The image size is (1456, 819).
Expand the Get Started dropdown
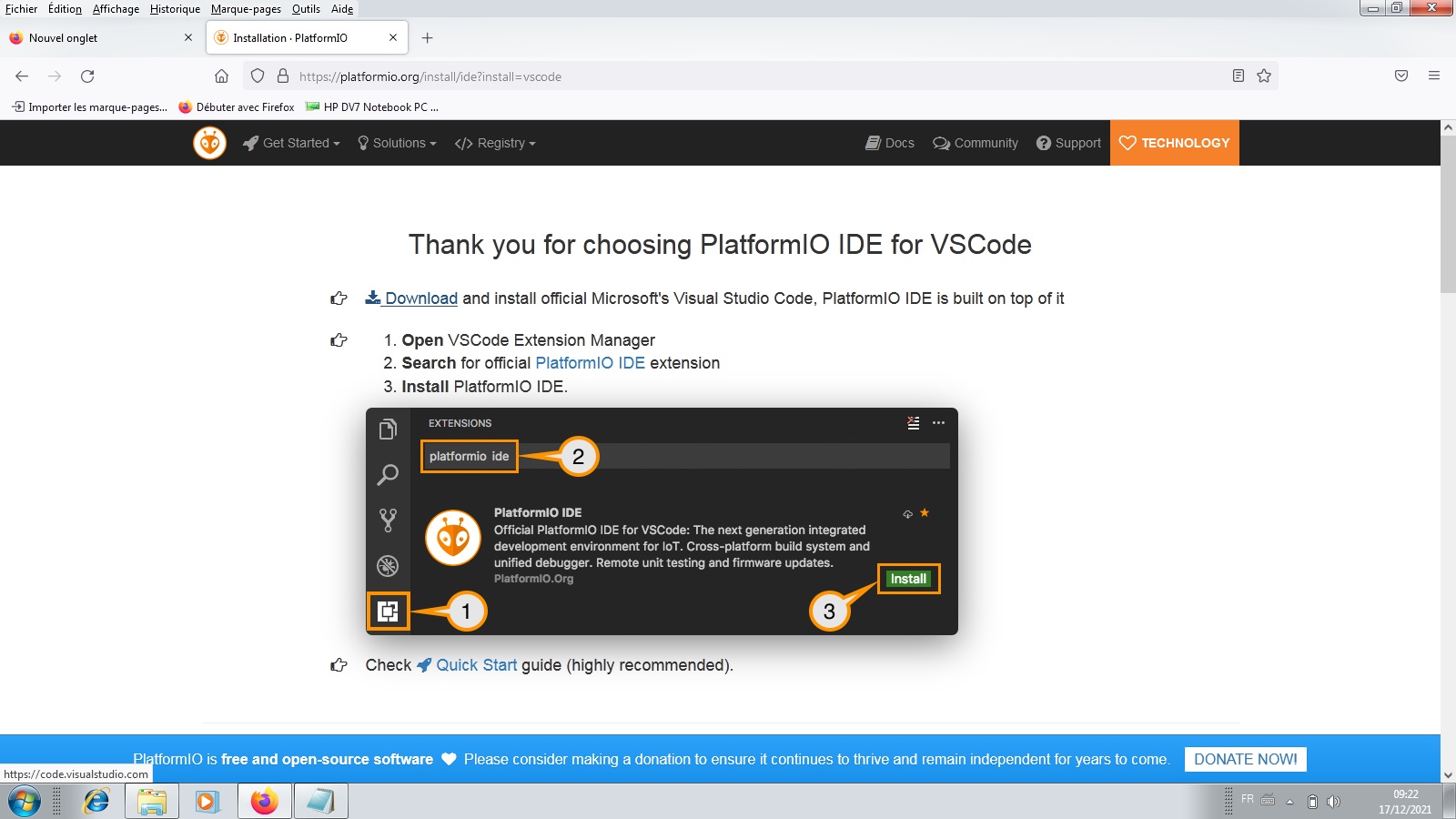tap(291, 143)
